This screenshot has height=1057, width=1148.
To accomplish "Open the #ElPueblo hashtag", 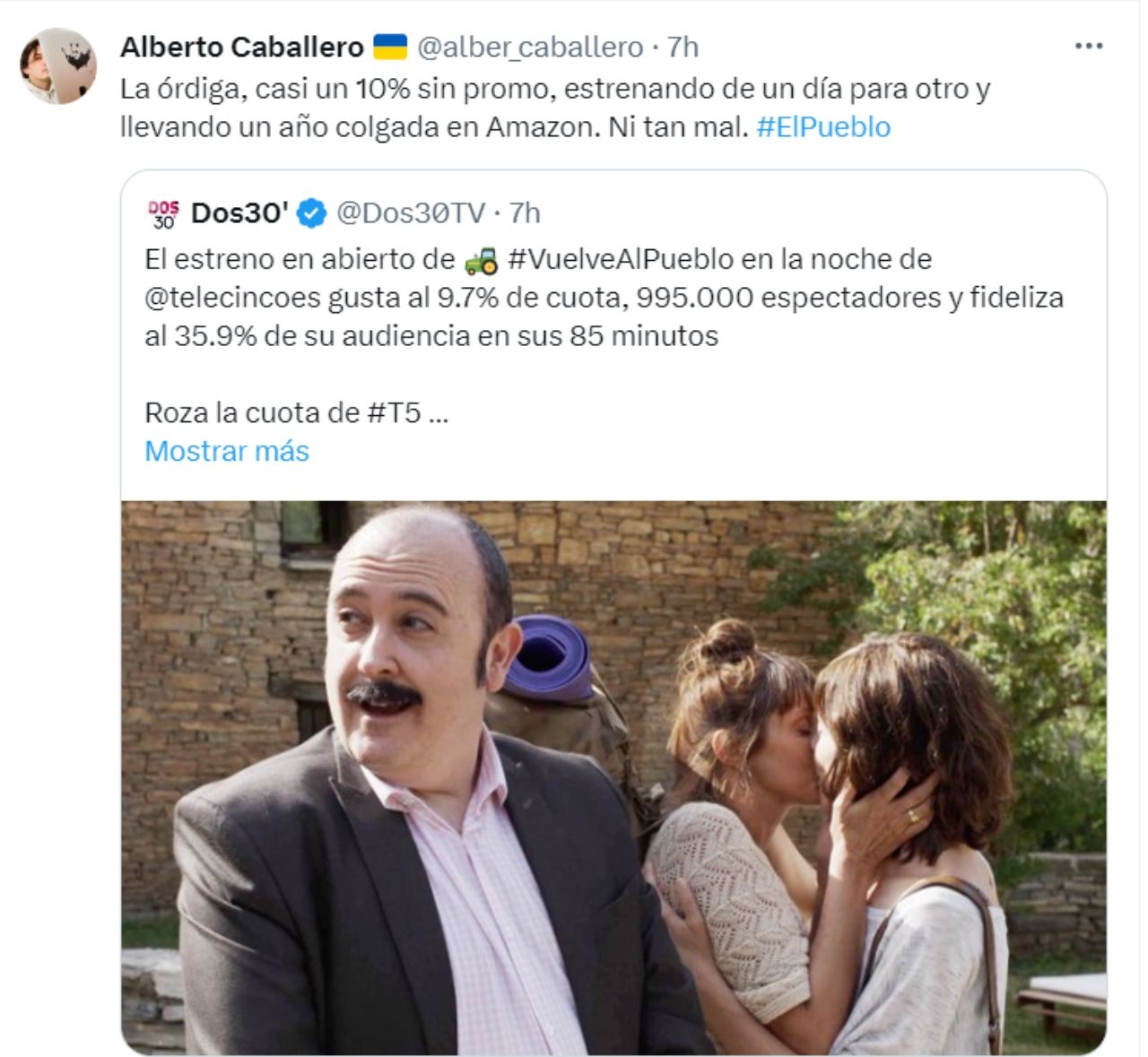I will point(823,126).
